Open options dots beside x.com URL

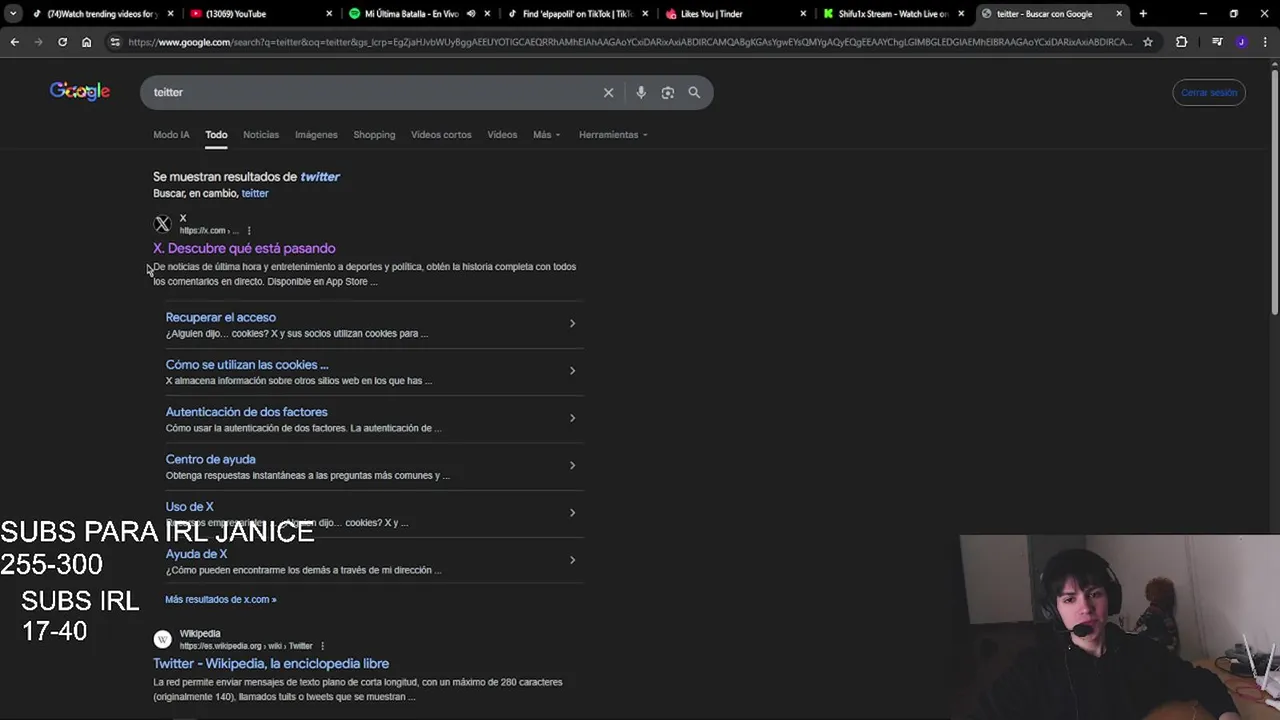(x=249, y=231)
